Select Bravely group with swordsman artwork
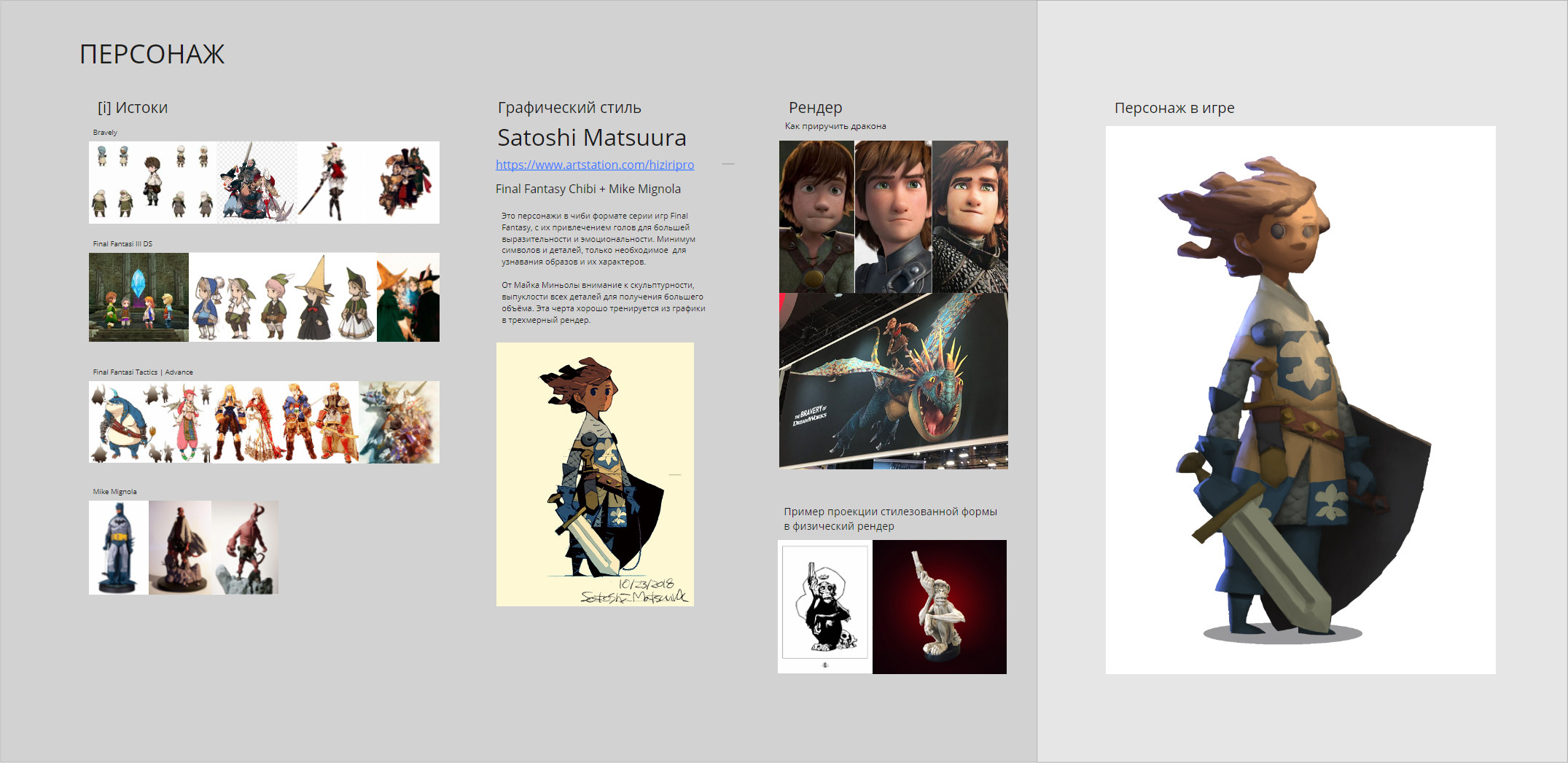 point(257,182)
